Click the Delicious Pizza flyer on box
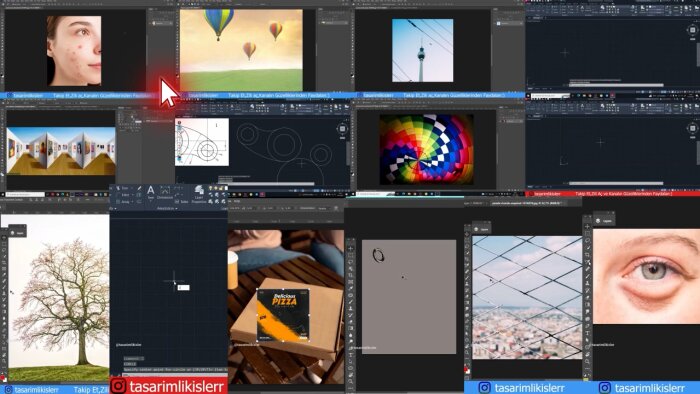 click(283, 315)
